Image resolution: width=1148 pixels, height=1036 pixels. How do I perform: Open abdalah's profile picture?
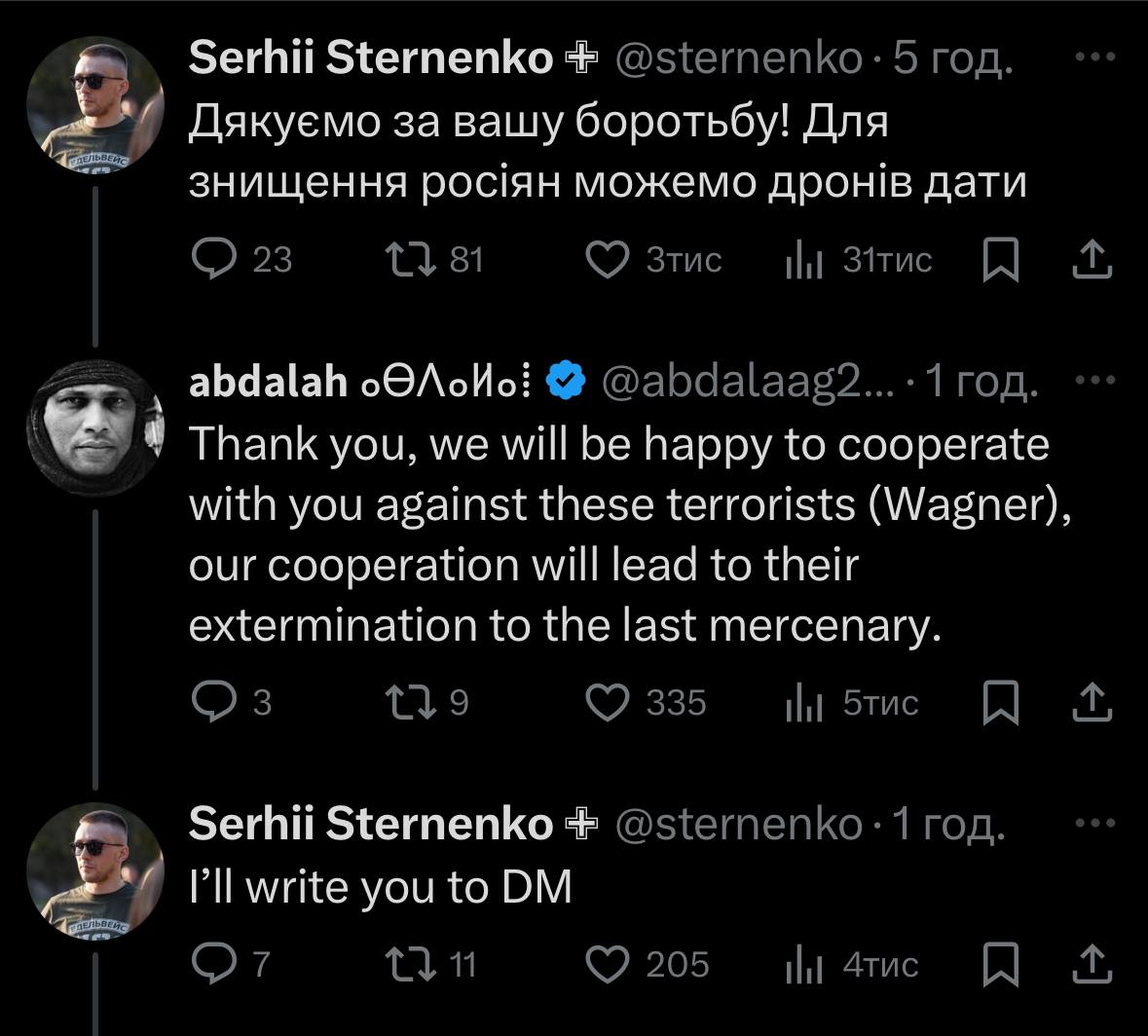(x=94, y=428)
